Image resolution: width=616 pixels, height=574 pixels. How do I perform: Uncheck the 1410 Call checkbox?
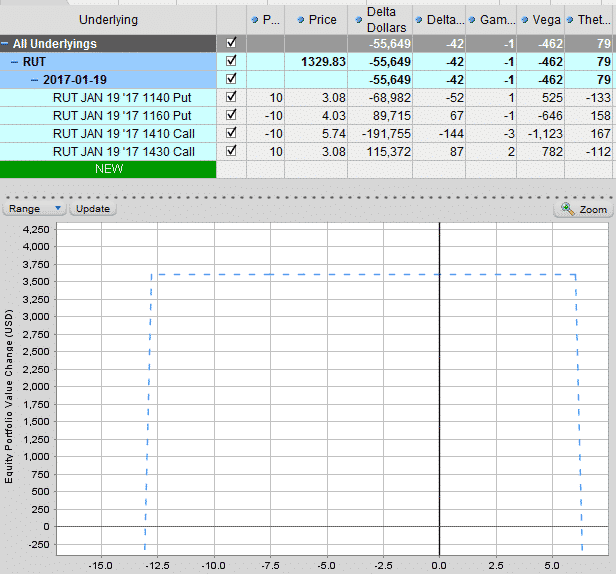(x=231, y=133)
